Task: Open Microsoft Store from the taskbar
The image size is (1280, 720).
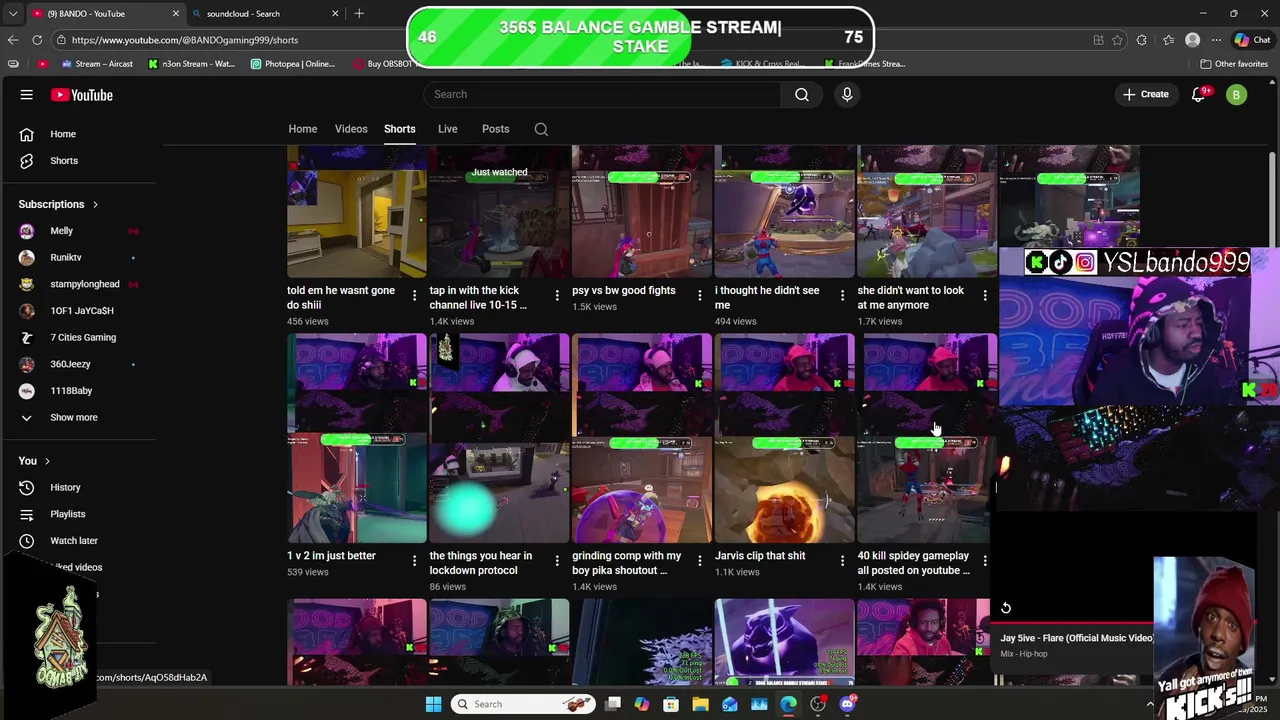Action: [x=671, y=704]
